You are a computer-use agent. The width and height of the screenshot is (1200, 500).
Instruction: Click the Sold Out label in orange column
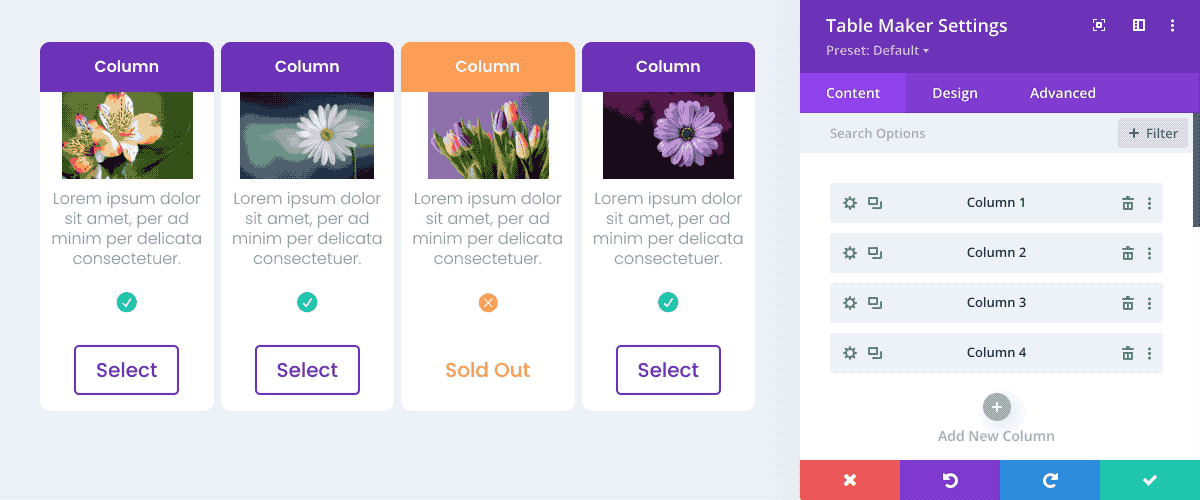click(488, 370)
